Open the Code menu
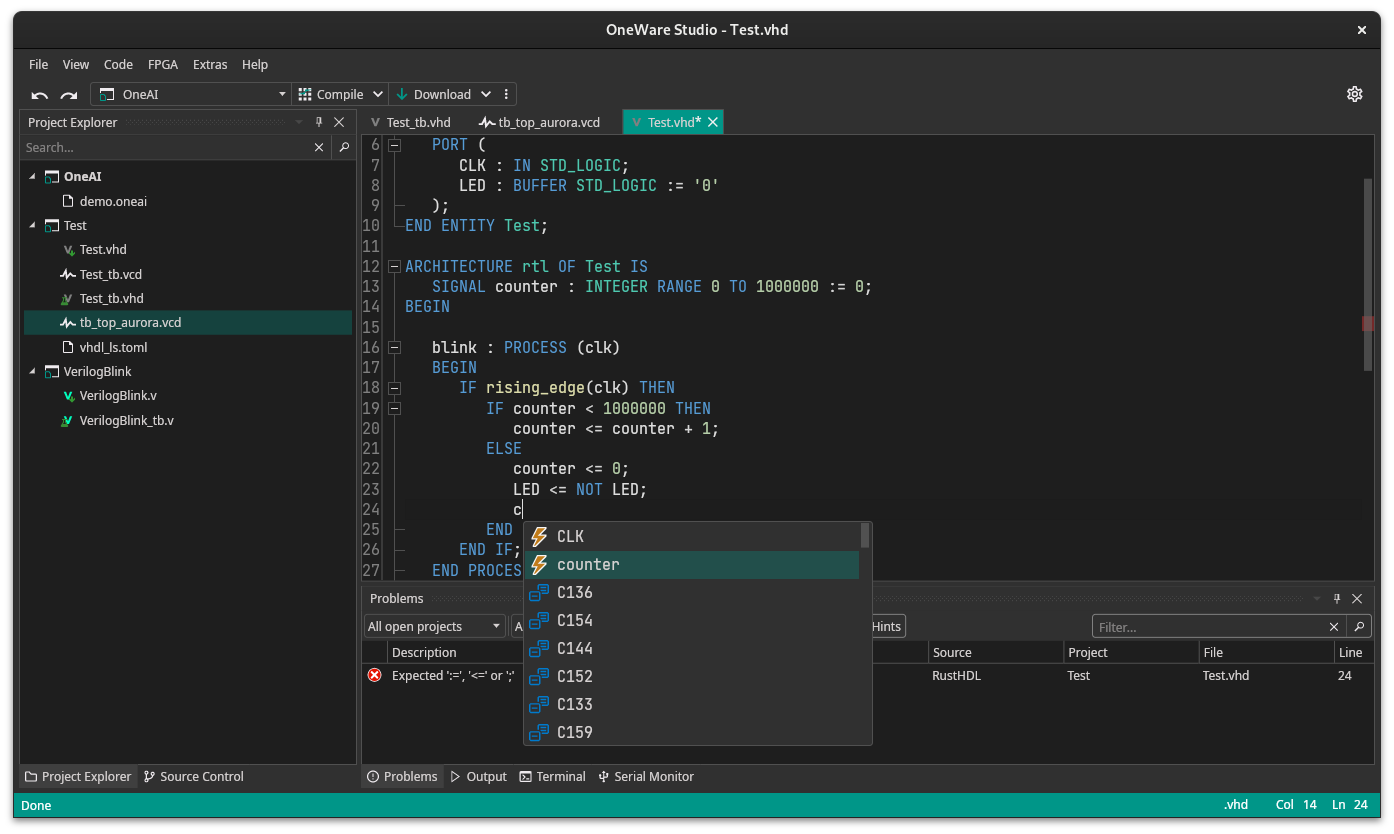 (118, 64)
